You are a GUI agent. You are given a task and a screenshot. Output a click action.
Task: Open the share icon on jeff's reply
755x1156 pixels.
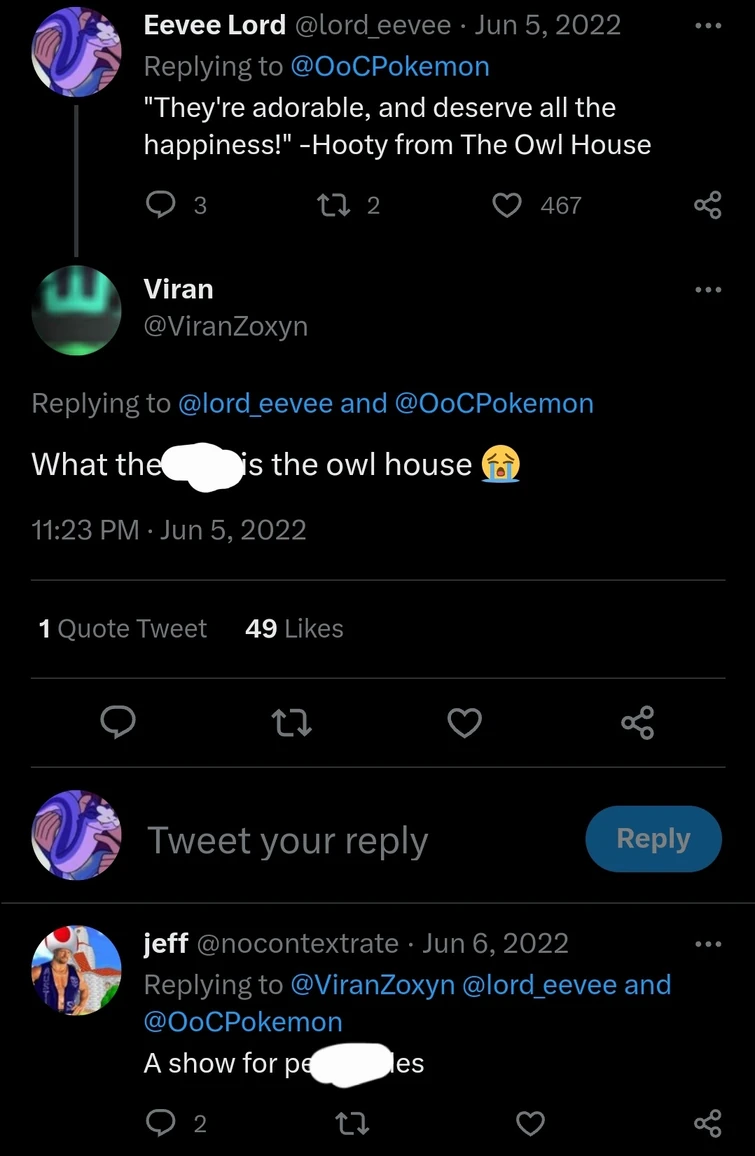click(x=708, y=1124)
